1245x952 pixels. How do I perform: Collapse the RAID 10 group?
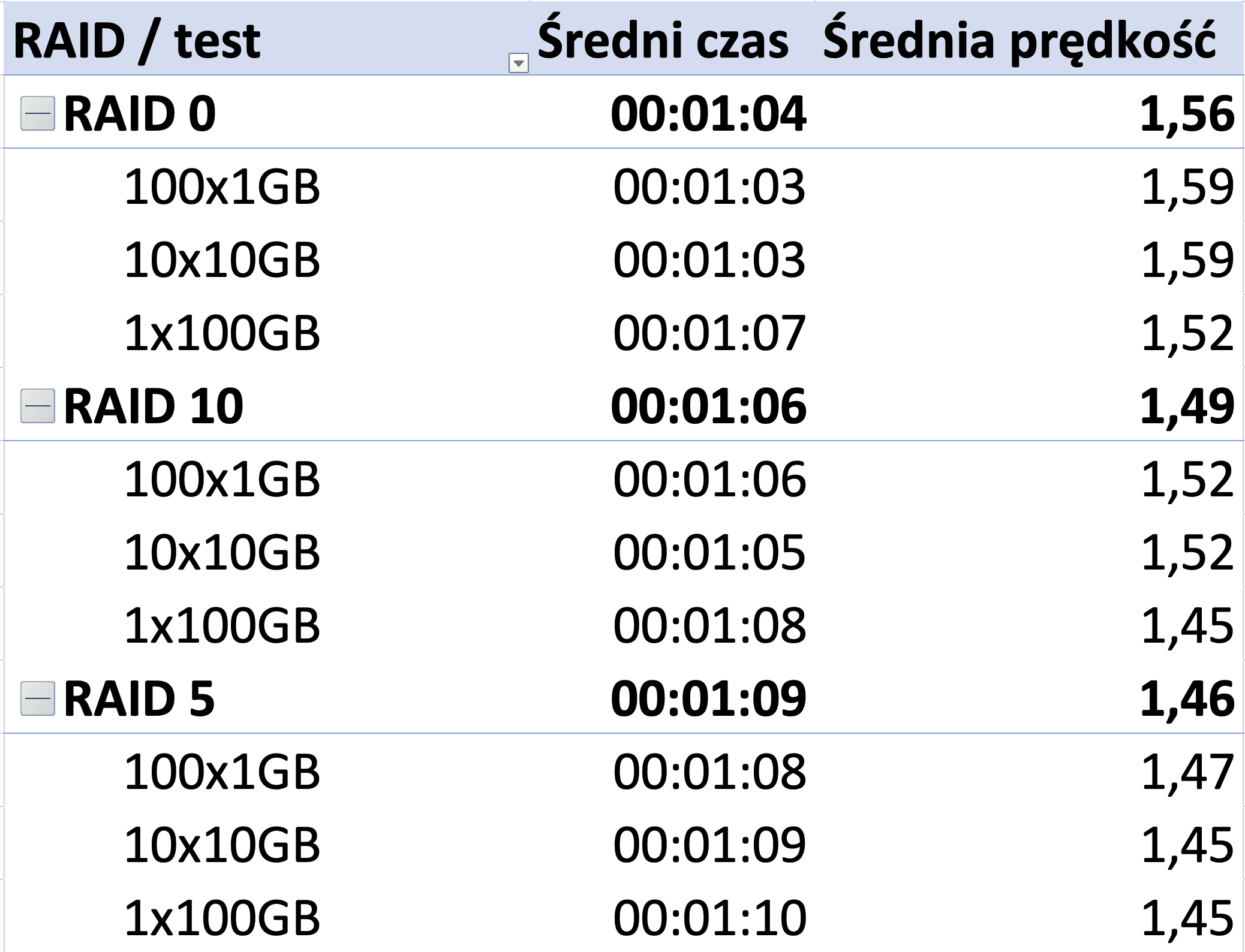coord(38,406)
